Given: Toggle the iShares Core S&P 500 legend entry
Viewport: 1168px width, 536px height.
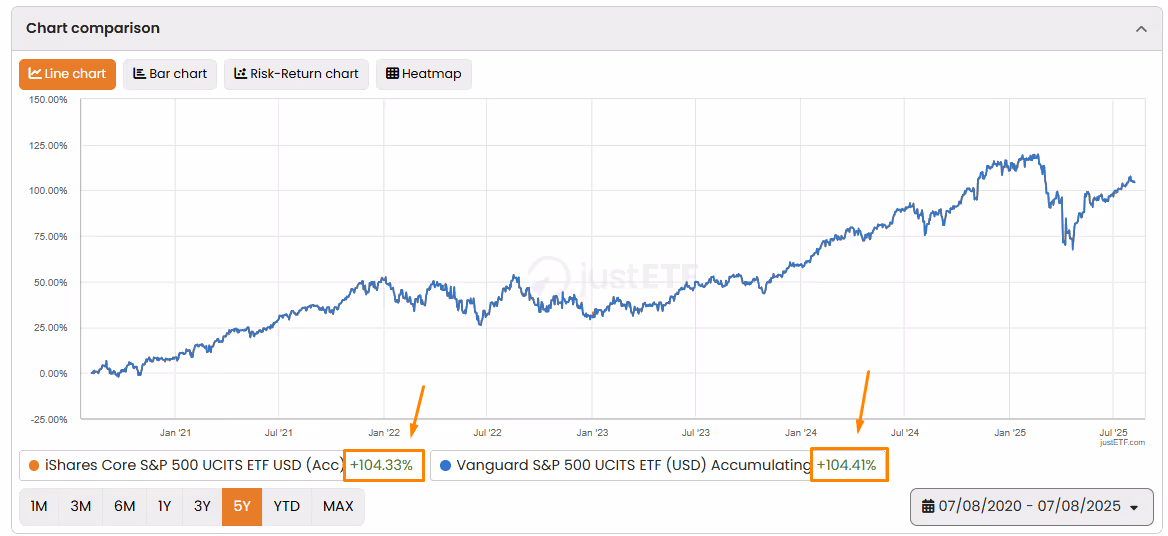Looking at the screenshot, I should click(x=221, y=466).
